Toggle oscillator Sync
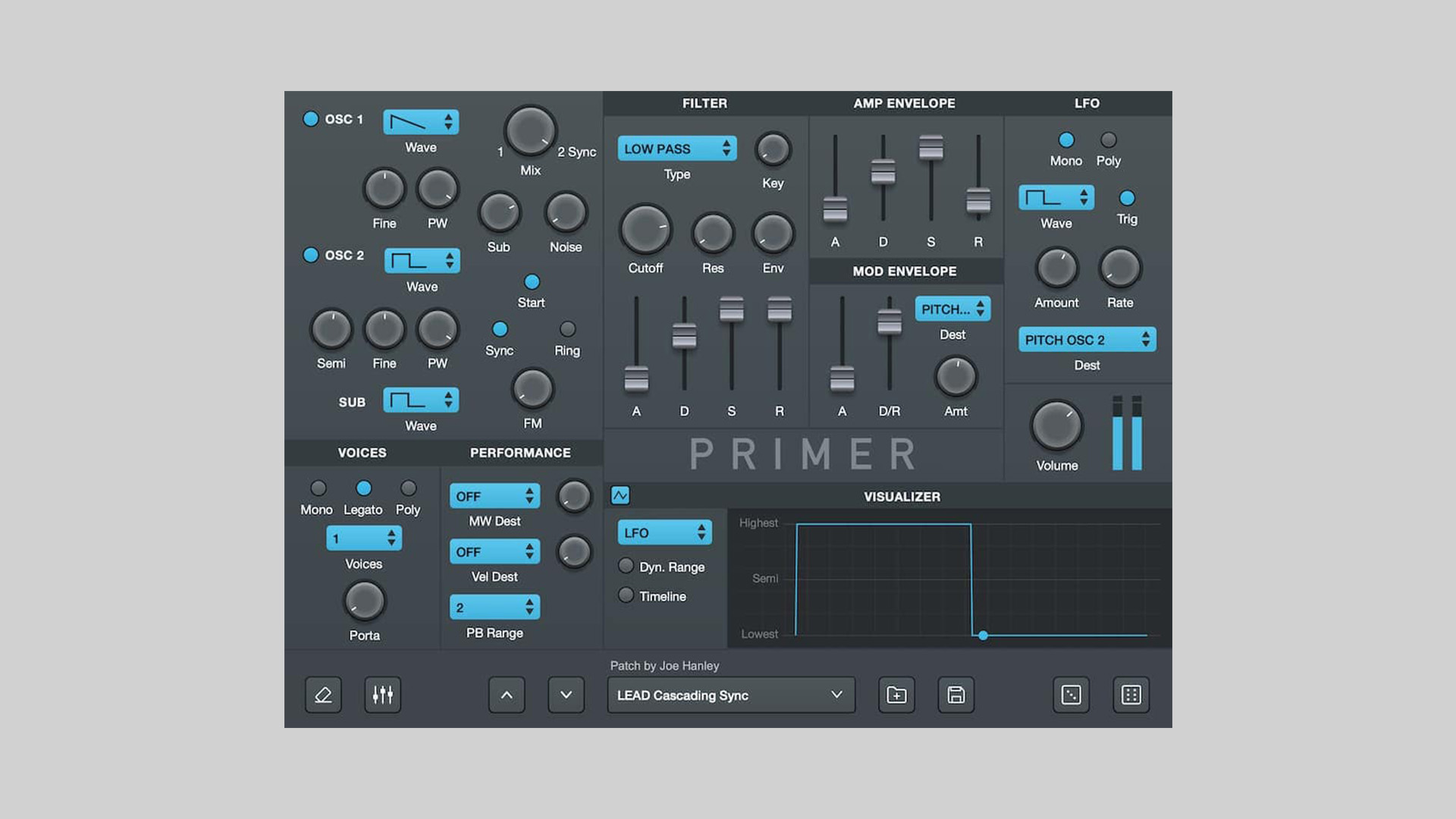The height and width of the screenshot is (819, 1456). 500,329
